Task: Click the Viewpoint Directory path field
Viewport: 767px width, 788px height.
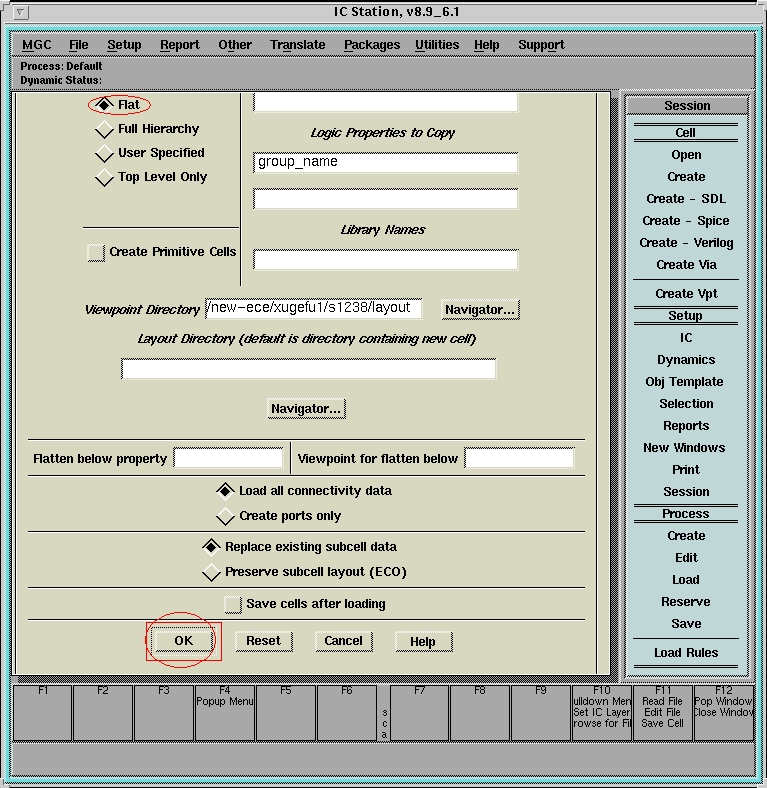Action: [313, 309]
